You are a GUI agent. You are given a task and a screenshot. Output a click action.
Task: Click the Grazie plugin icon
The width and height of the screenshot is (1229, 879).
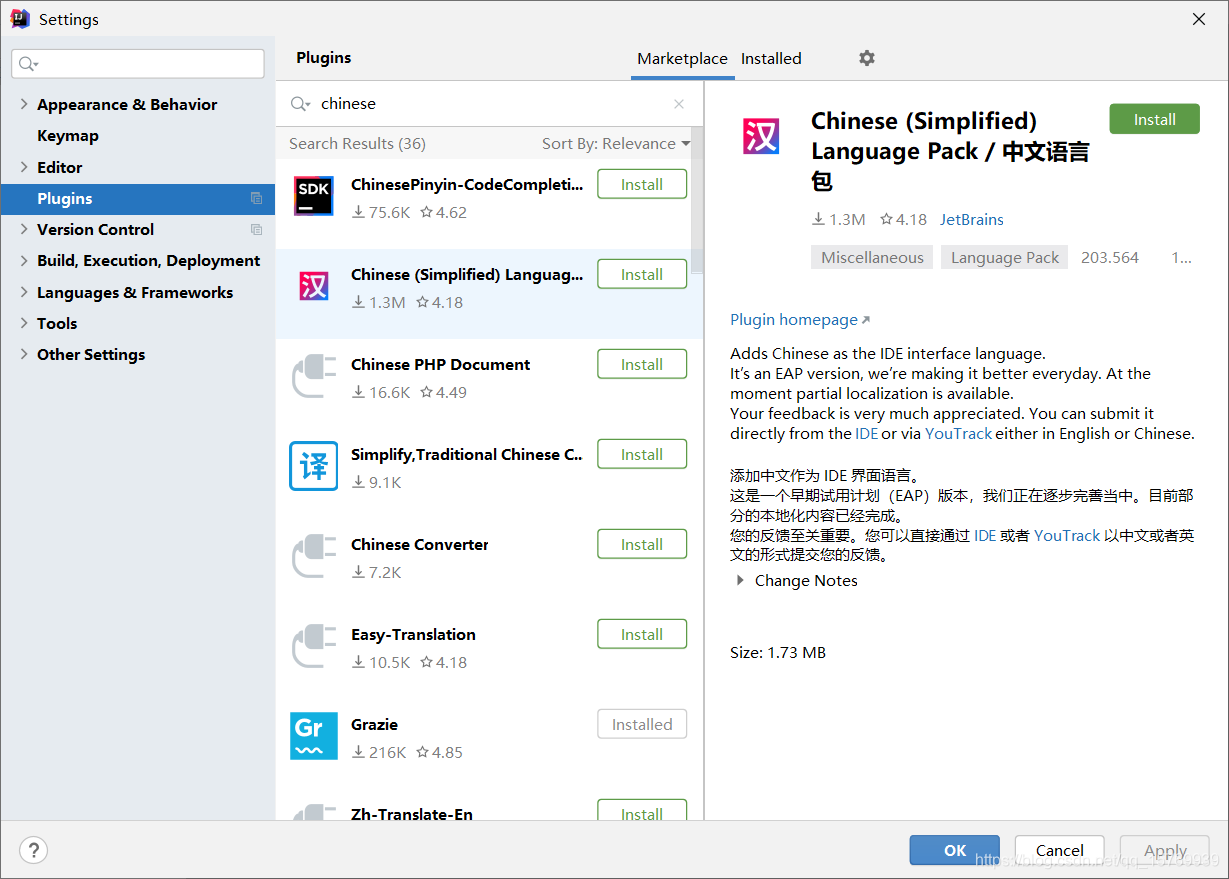(314, 736)
